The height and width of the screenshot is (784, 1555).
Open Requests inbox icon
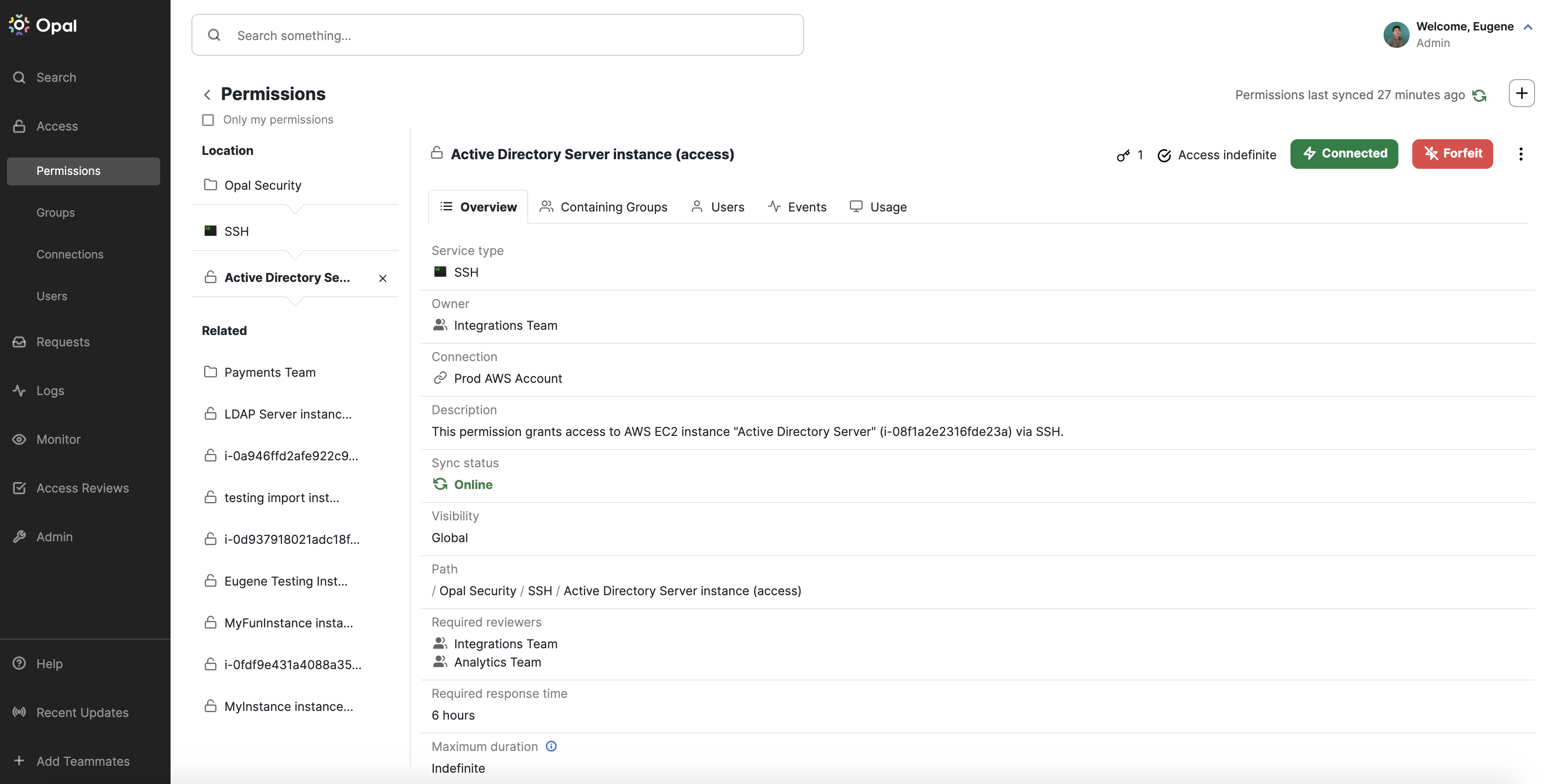point(19,342)
